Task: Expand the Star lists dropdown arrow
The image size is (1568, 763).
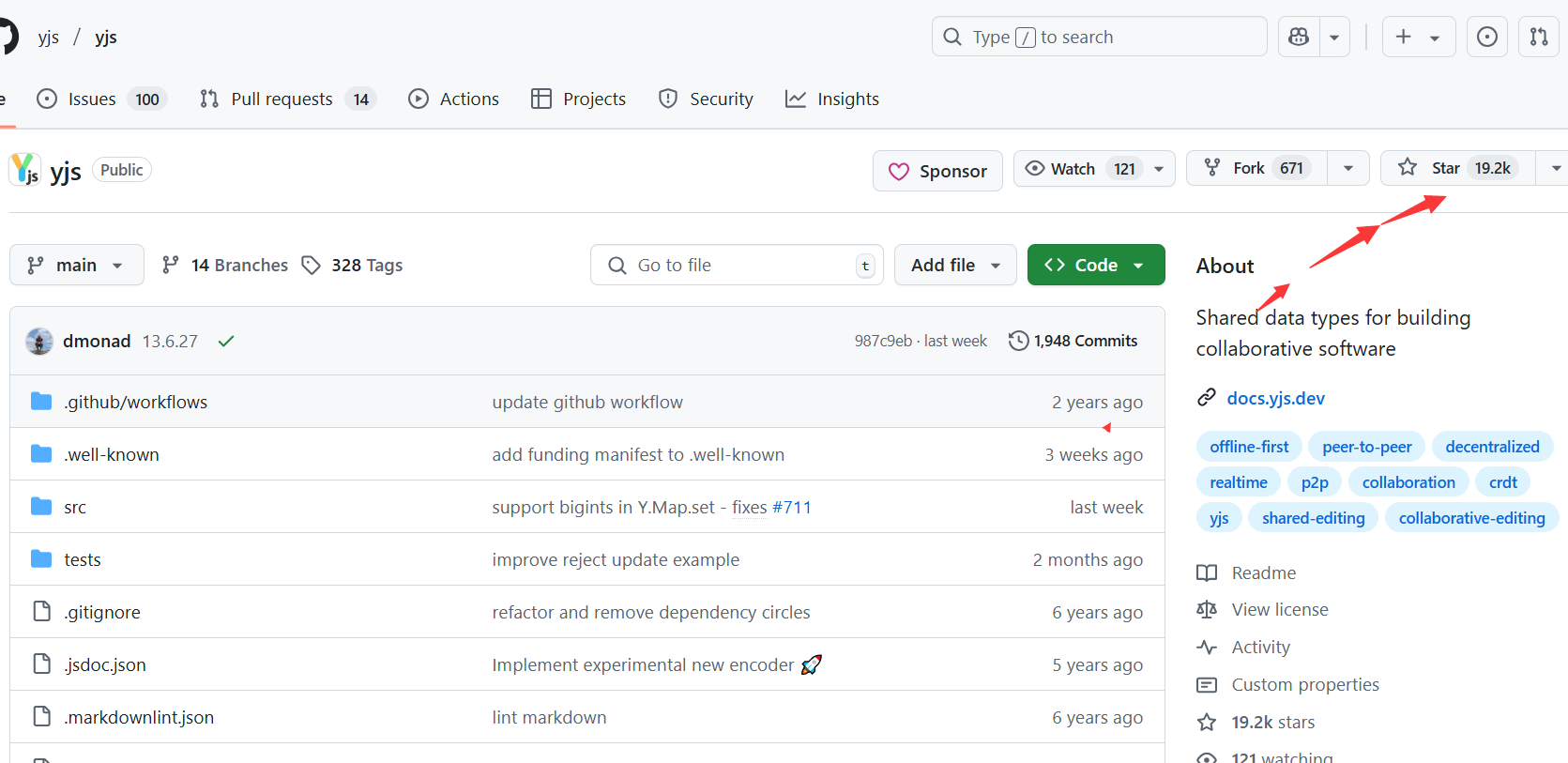Action: tap(1554, 168)
